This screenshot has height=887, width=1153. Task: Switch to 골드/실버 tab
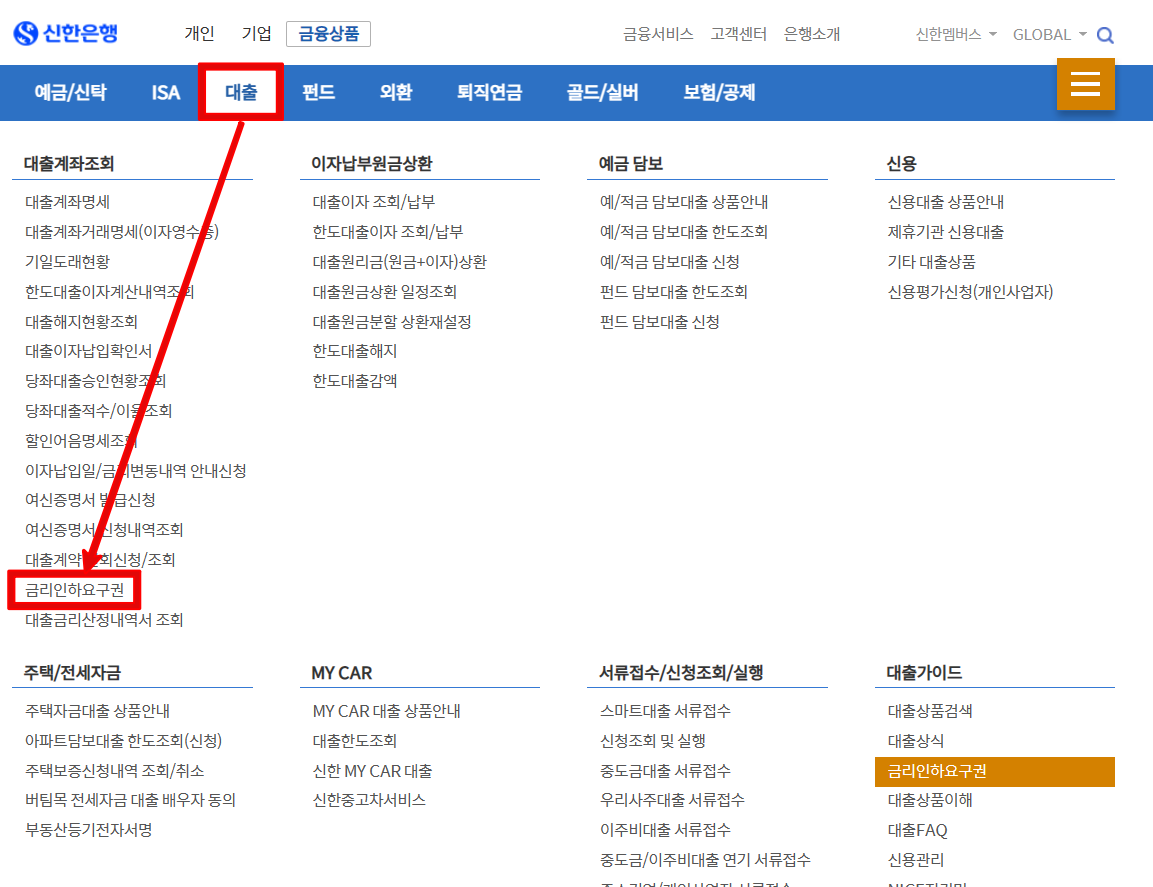click(602, 93)
